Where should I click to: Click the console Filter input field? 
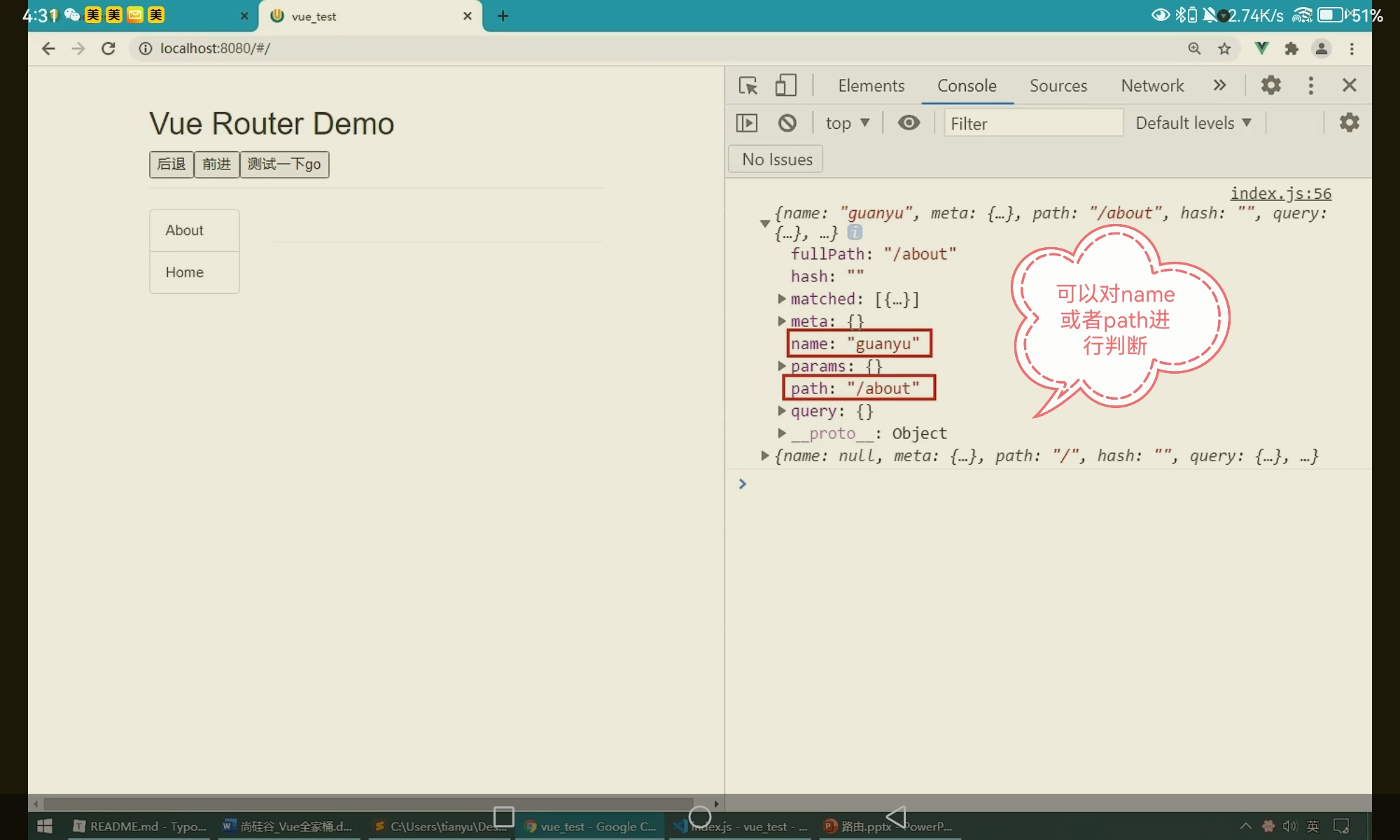click(1032, 123)
